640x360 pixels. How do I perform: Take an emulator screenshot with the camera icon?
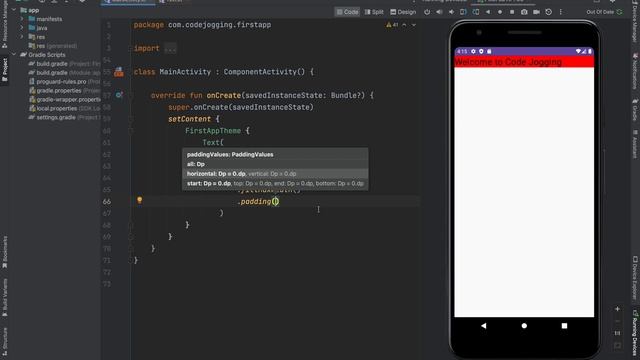tap(524, 12)
